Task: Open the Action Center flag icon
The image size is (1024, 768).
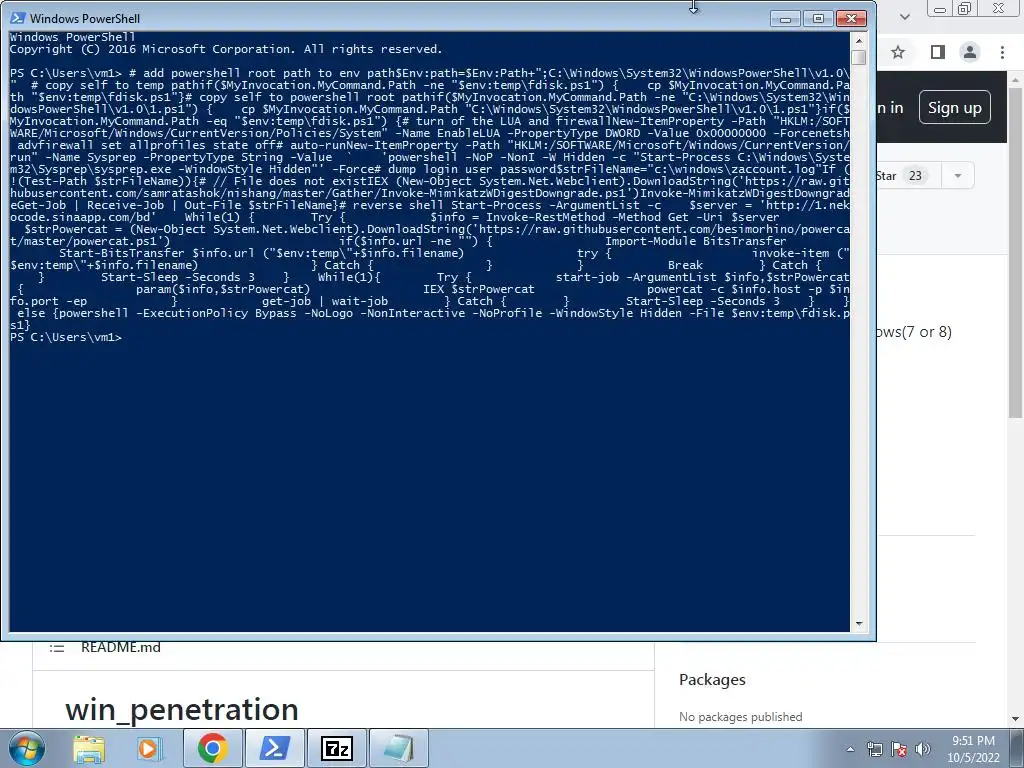Action: 899,750
